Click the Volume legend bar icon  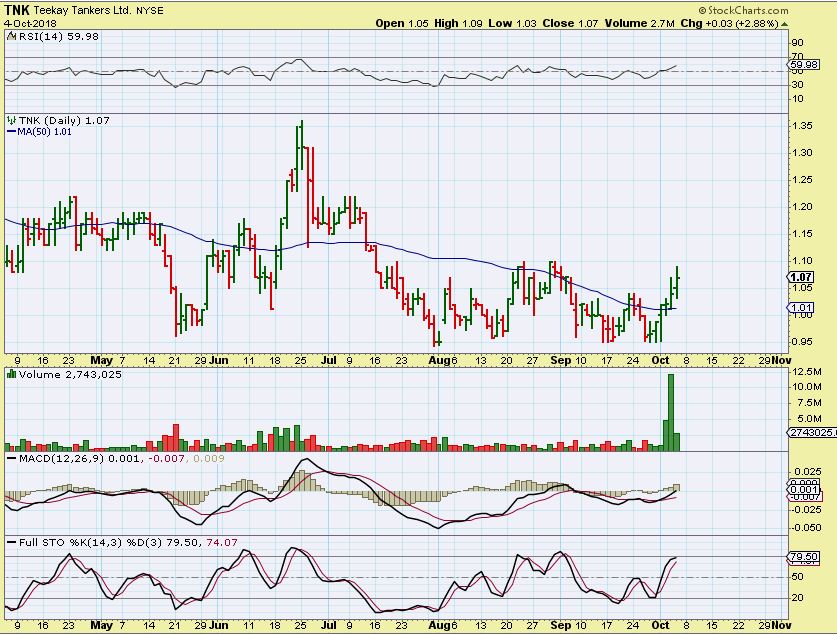pyautogui.click(x=11, y=374)
